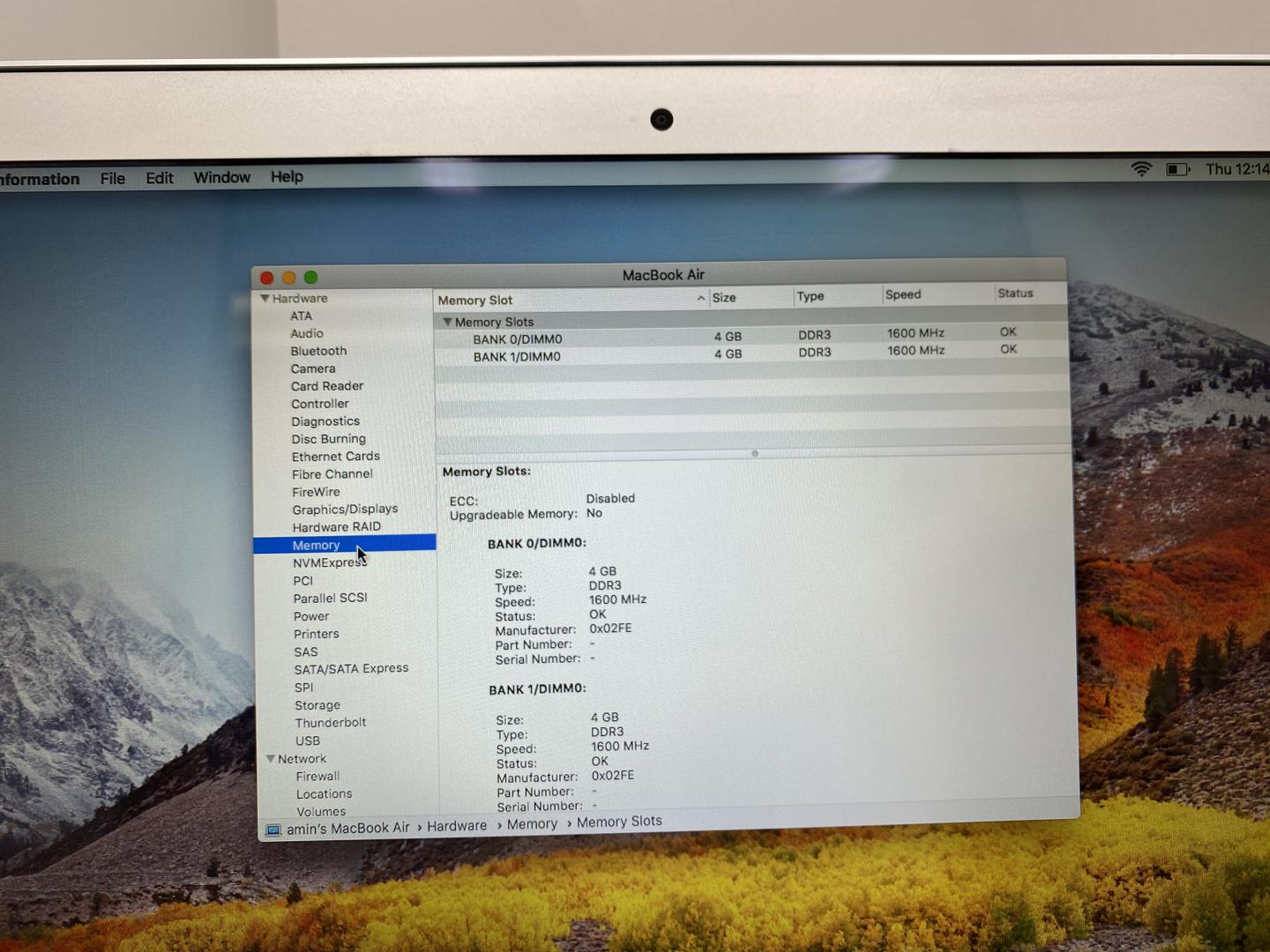Viewport: 1270px width, 952px height.
Task: Select Printers in the sidebar
Action: 317,634
